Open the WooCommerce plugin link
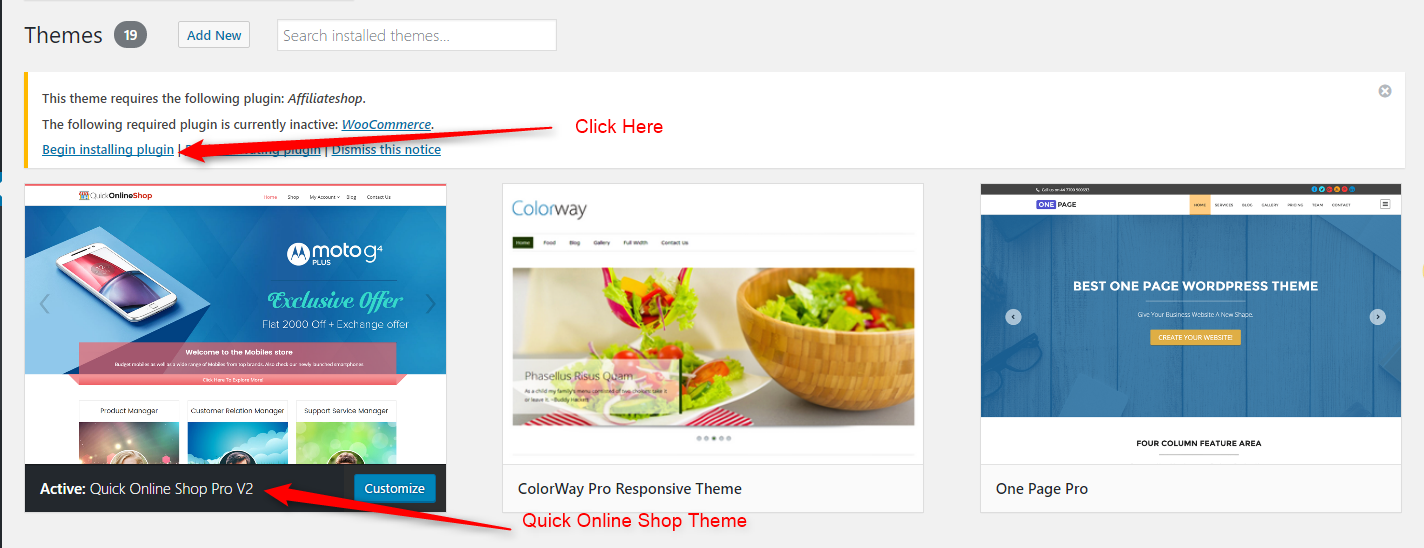The image size is (1424, 548). (387, 124)
